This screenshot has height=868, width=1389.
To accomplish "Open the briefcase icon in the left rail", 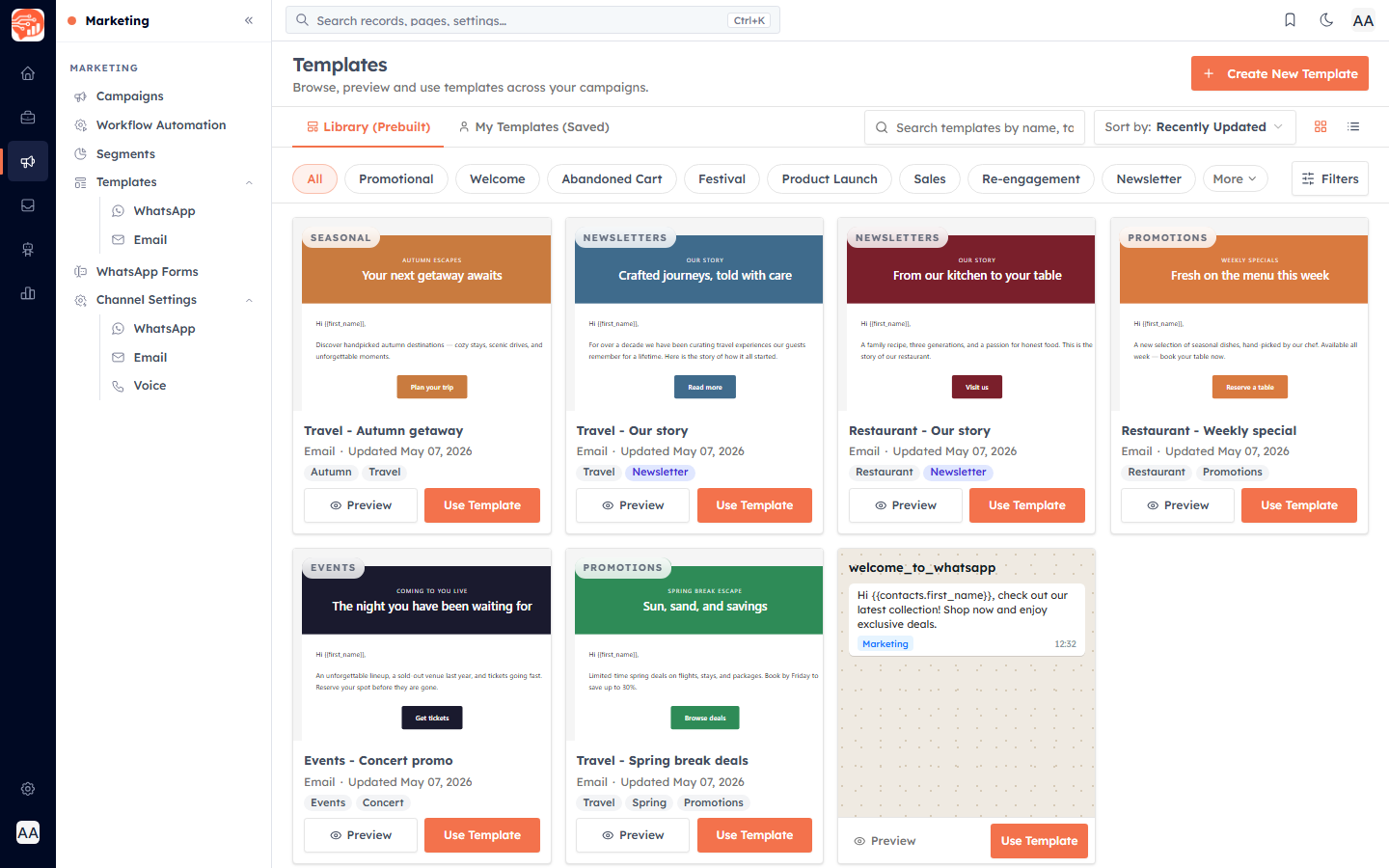I will pos(28,118).
